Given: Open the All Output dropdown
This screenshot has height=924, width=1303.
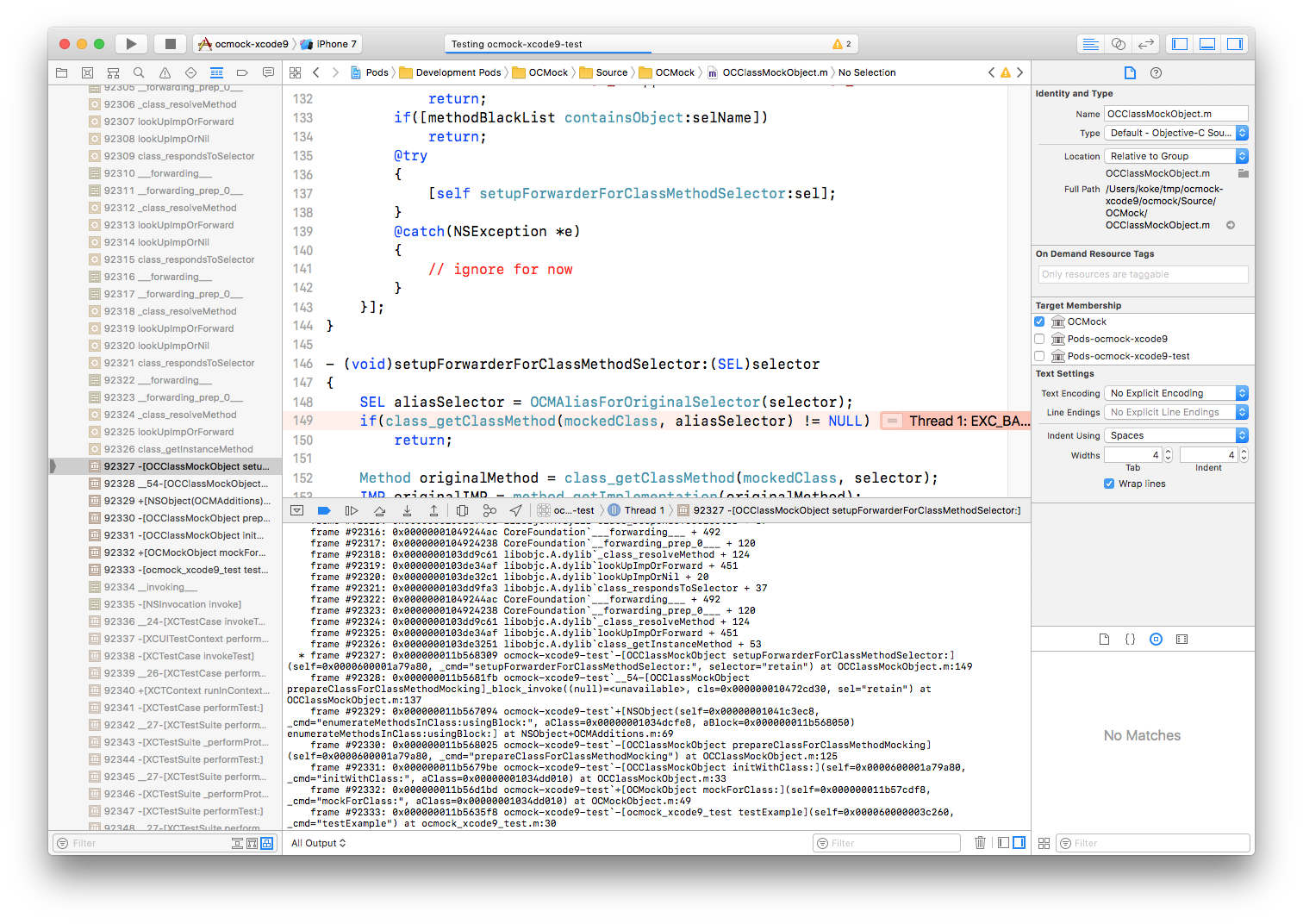Looking at the screenshot, I should (x=318, y=843).
